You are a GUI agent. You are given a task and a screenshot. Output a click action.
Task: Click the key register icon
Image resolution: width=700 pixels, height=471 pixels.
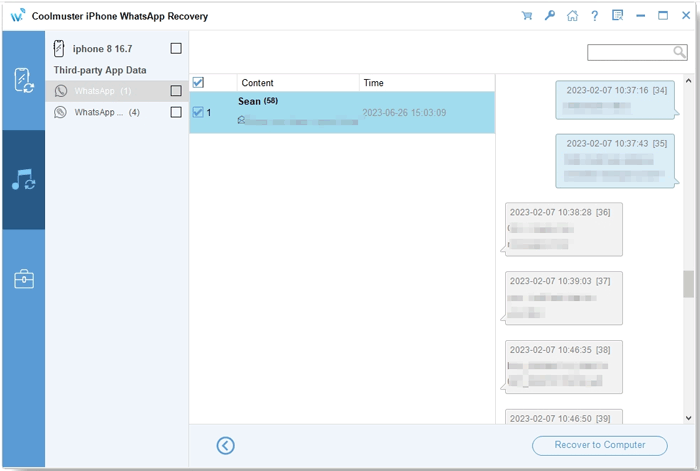click(550, 16)
